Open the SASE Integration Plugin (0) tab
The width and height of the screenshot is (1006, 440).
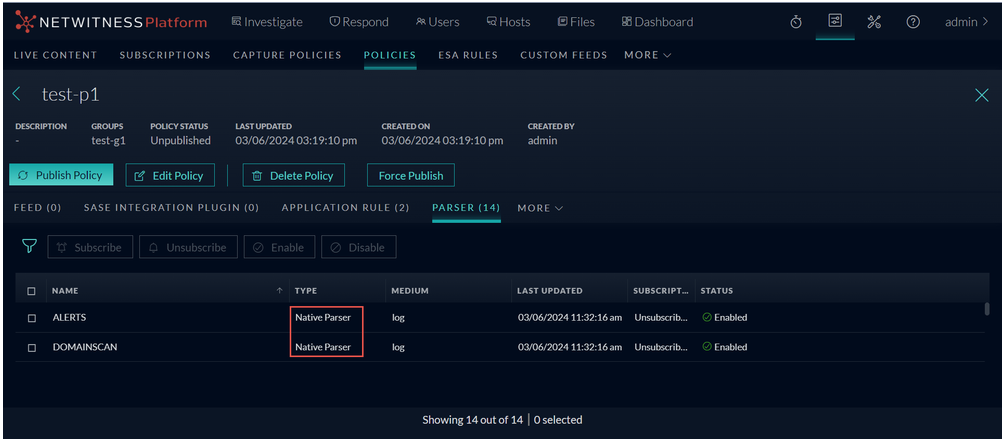(171, 208)
